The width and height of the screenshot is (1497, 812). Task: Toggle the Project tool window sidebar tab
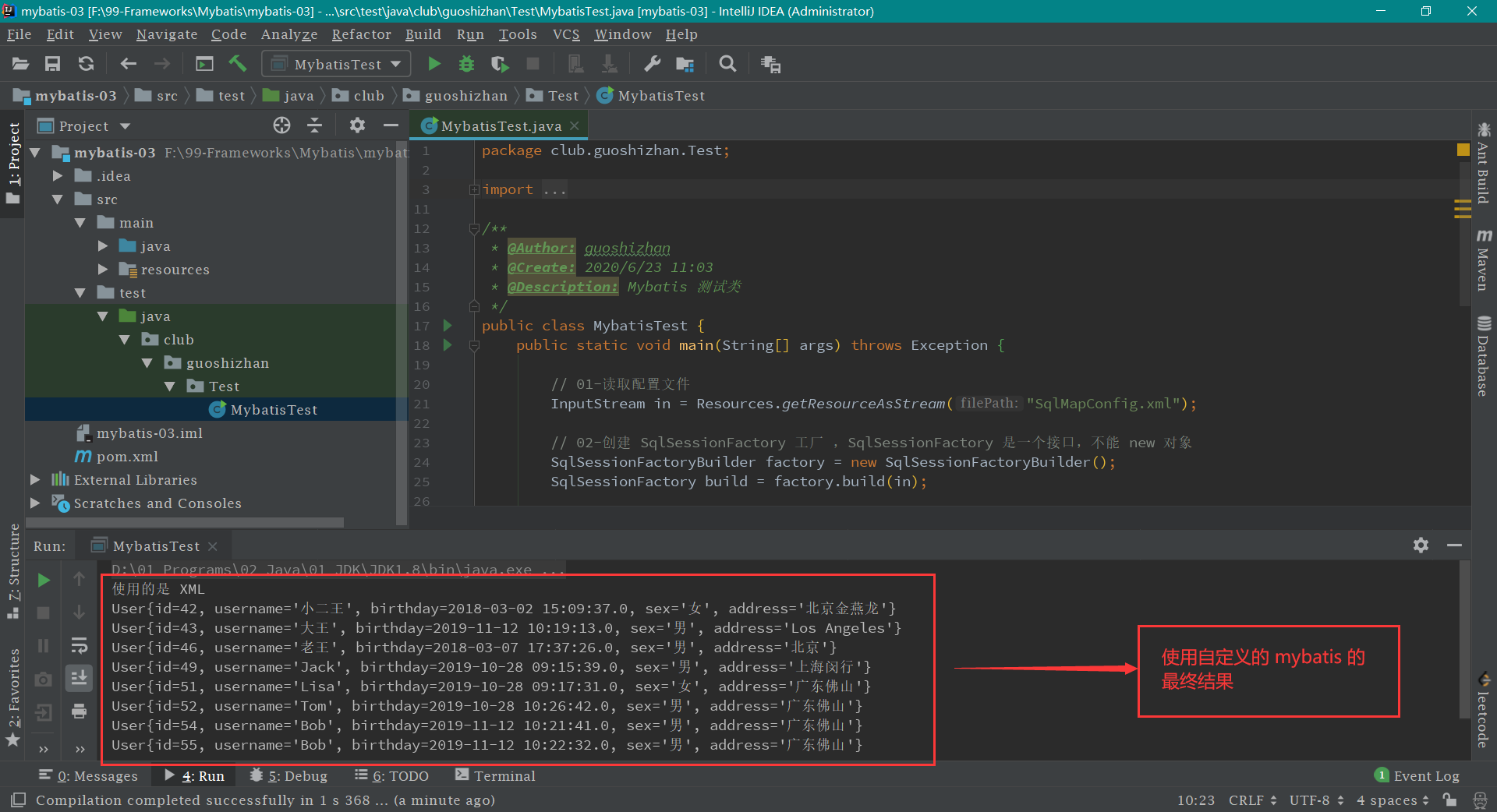pyautogui.click(x=13, y=154)
